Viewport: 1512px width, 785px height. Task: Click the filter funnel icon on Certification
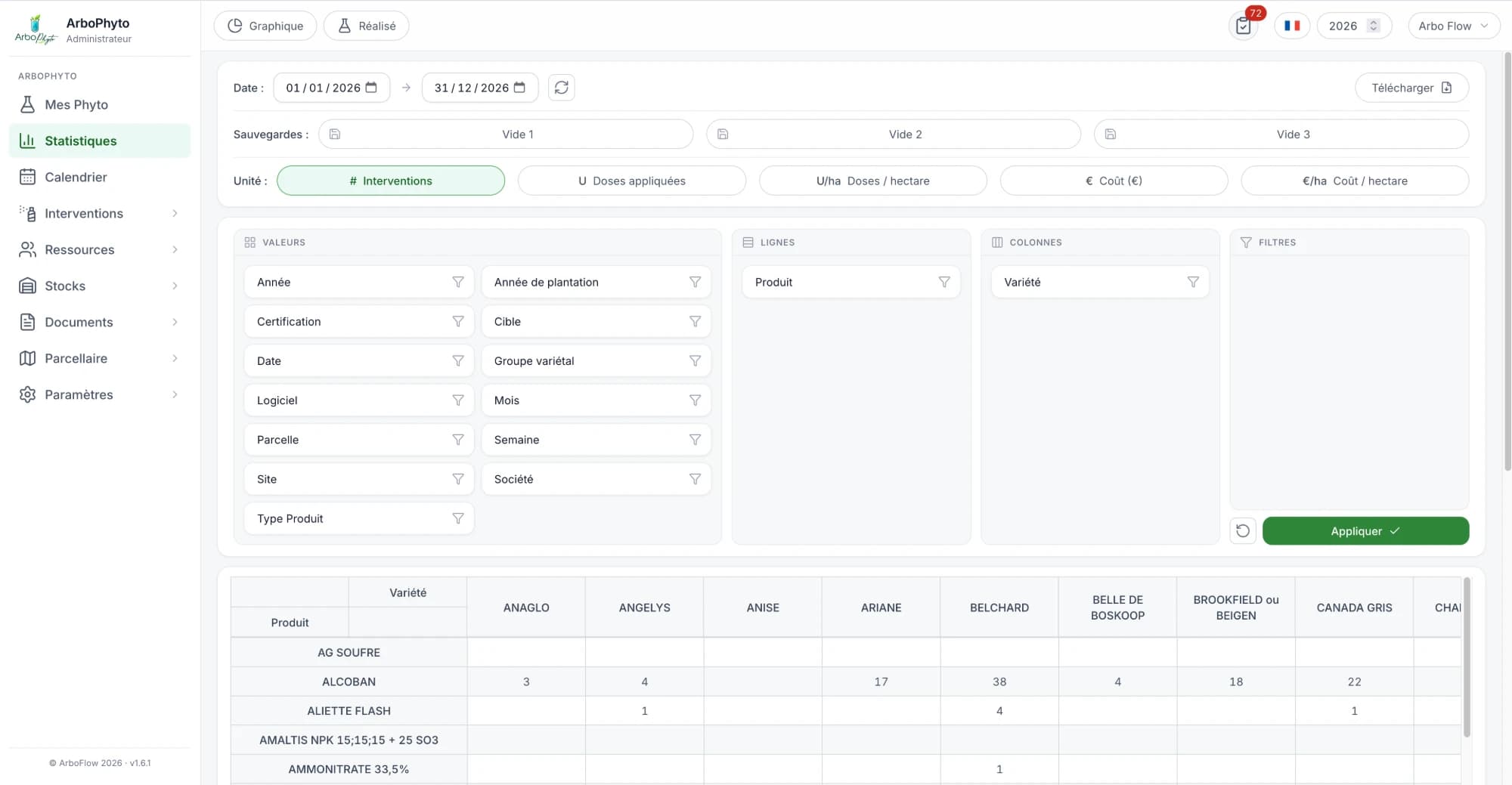(x=458, y=321)
